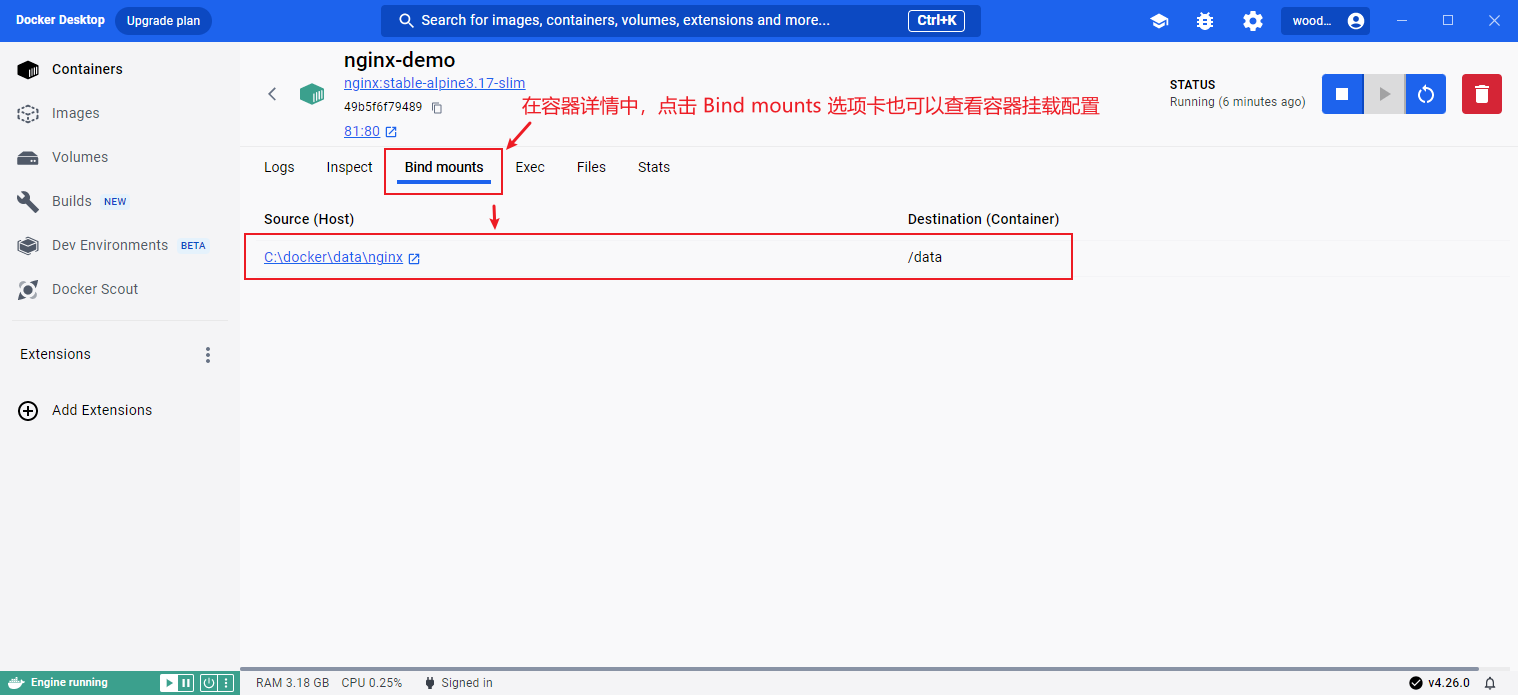Click the Dev Environments BETA badge
Screen dimensions: 1518x695
[193, 246]
